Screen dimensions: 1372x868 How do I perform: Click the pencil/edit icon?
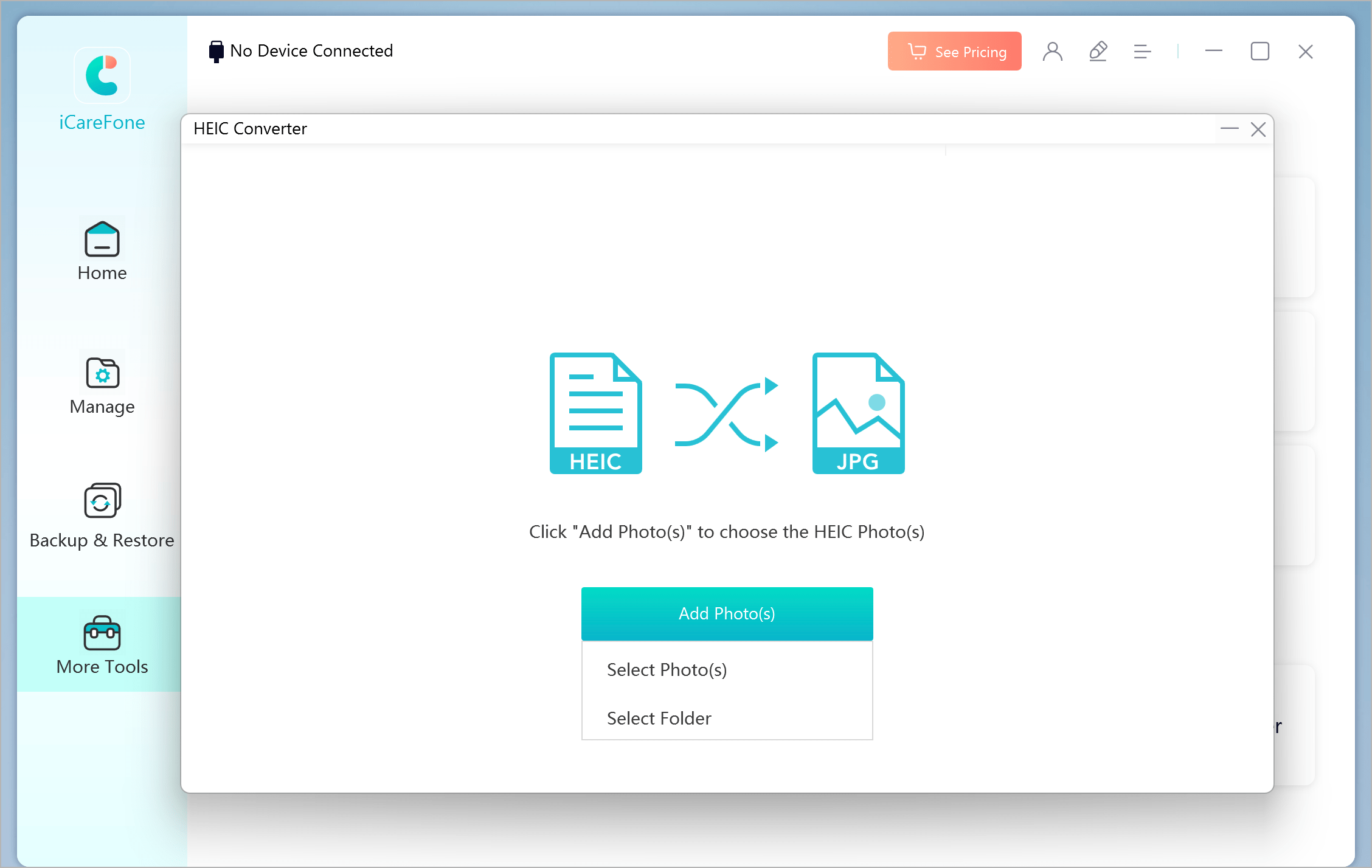(x=1099, y=51)
